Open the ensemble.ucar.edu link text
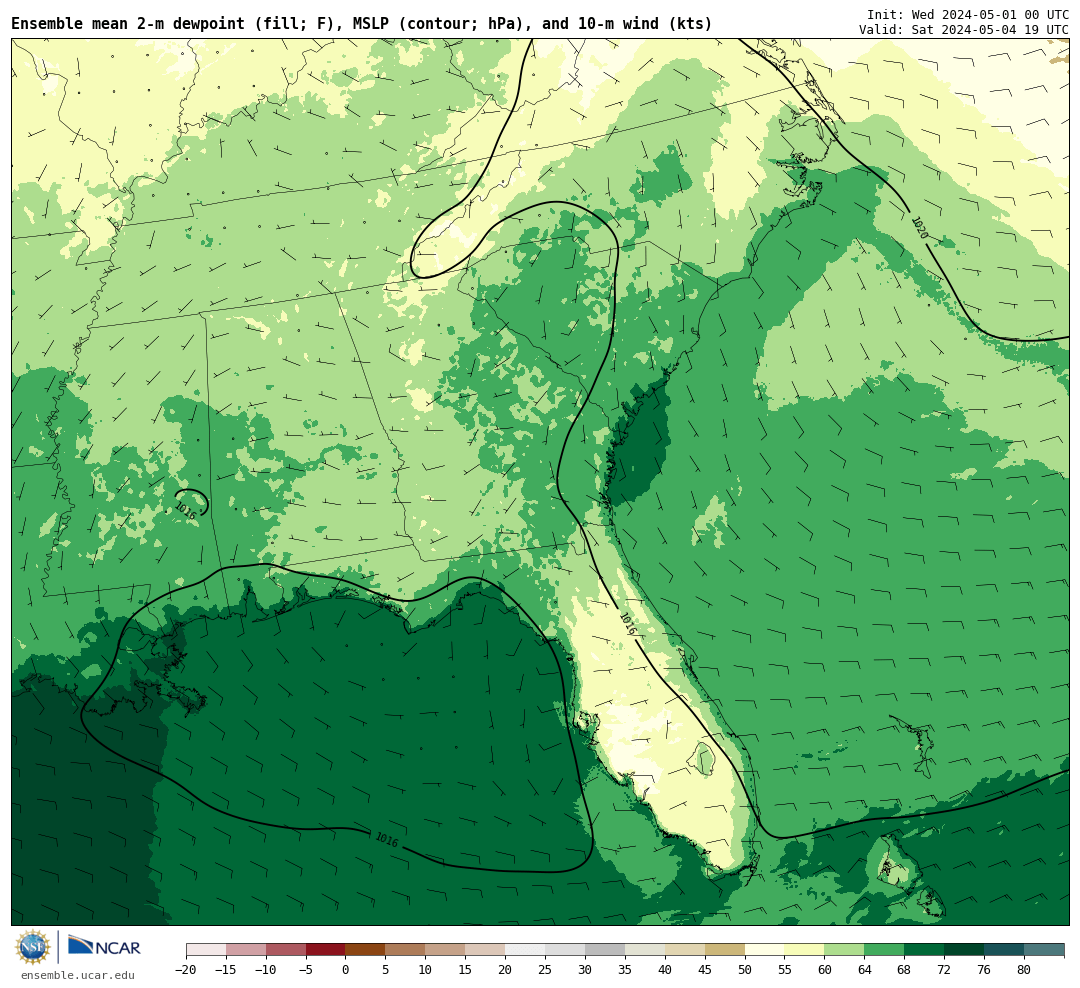1080x988 pixels. [x=78, y=975]
